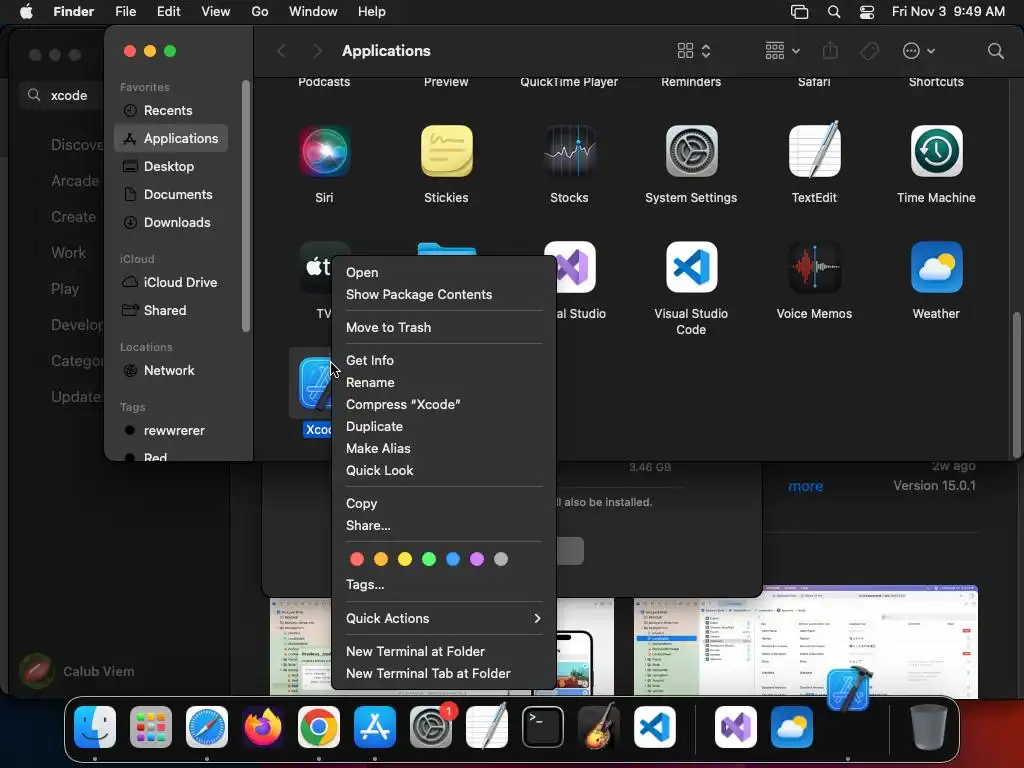The height and width of the screenshot is (768, 1024).
Task: Open Desktop in Finder sidebar
Action: 171,167
